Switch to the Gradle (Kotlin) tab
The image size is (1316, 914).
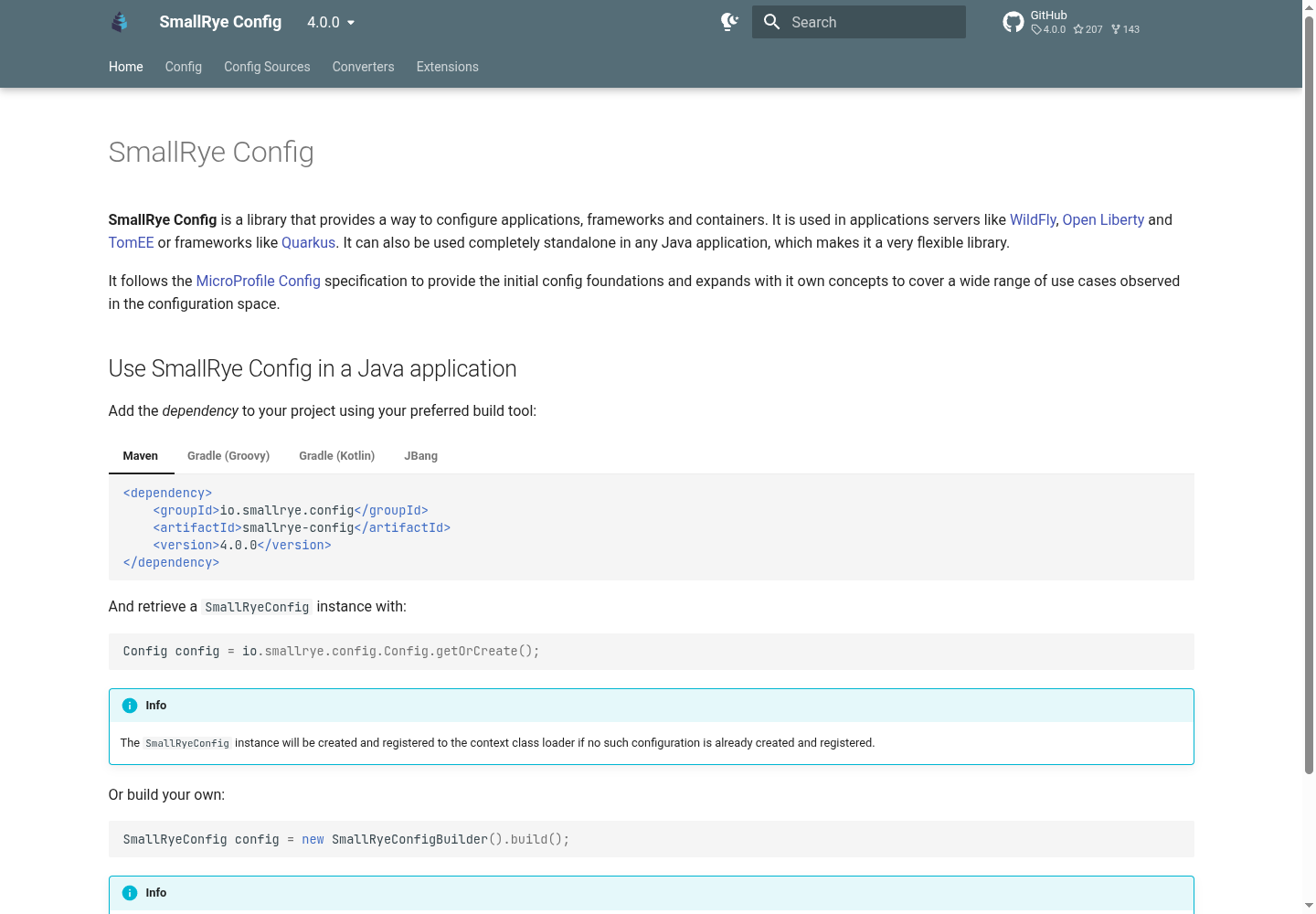[337, 456]
